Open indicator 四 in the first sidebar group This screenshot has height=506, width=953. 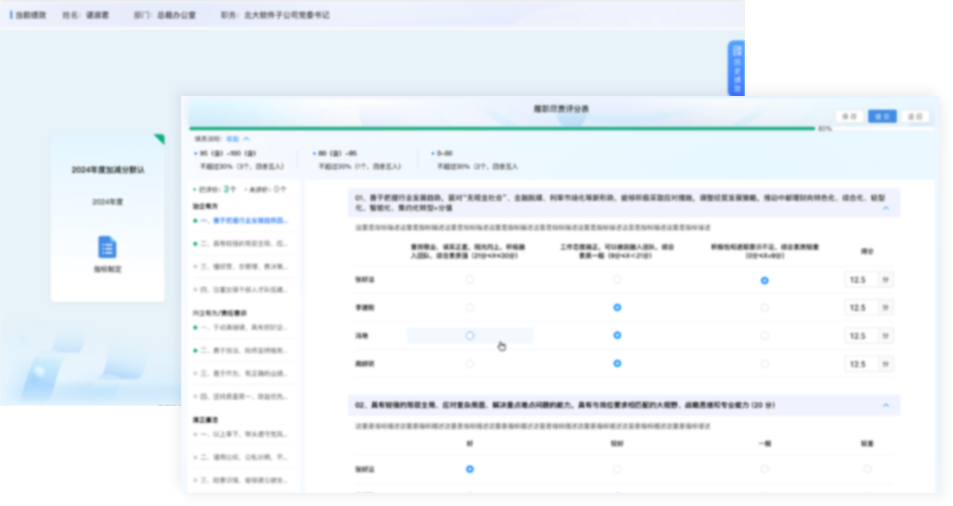pos(242,290)
